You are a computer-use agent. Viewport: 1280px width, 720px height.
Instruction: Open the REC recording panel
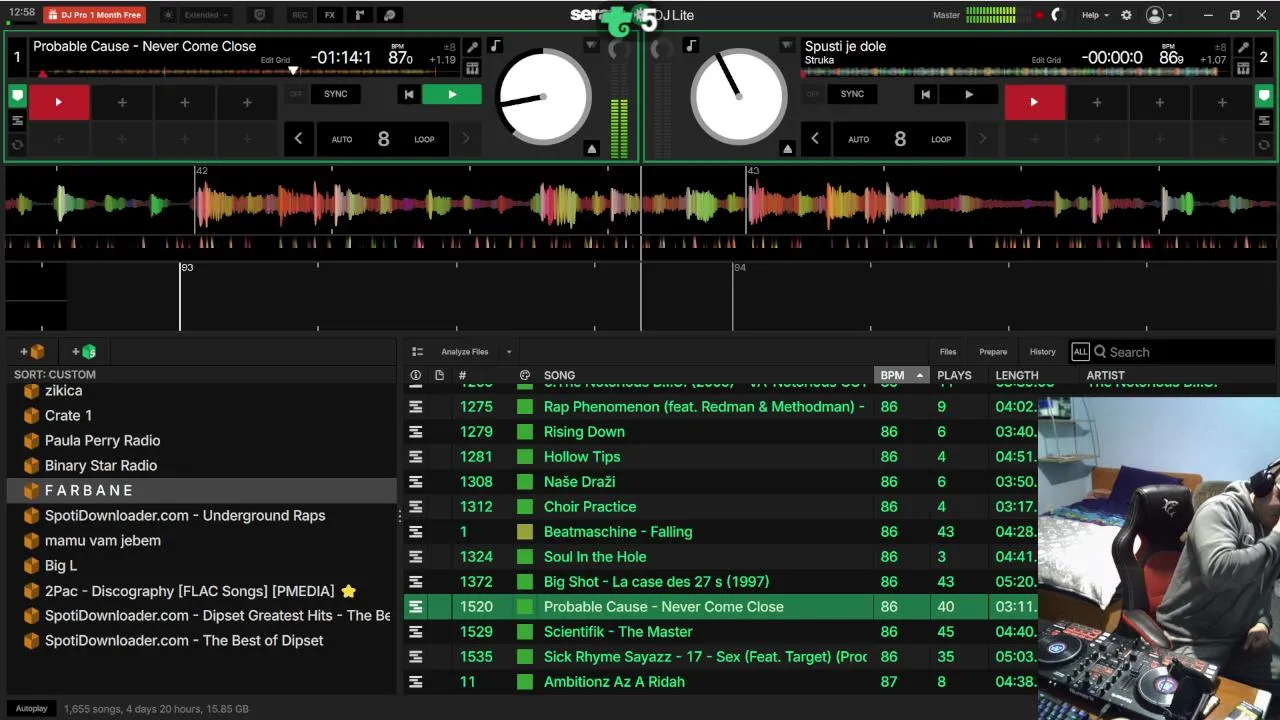click(x=299, y=15)
